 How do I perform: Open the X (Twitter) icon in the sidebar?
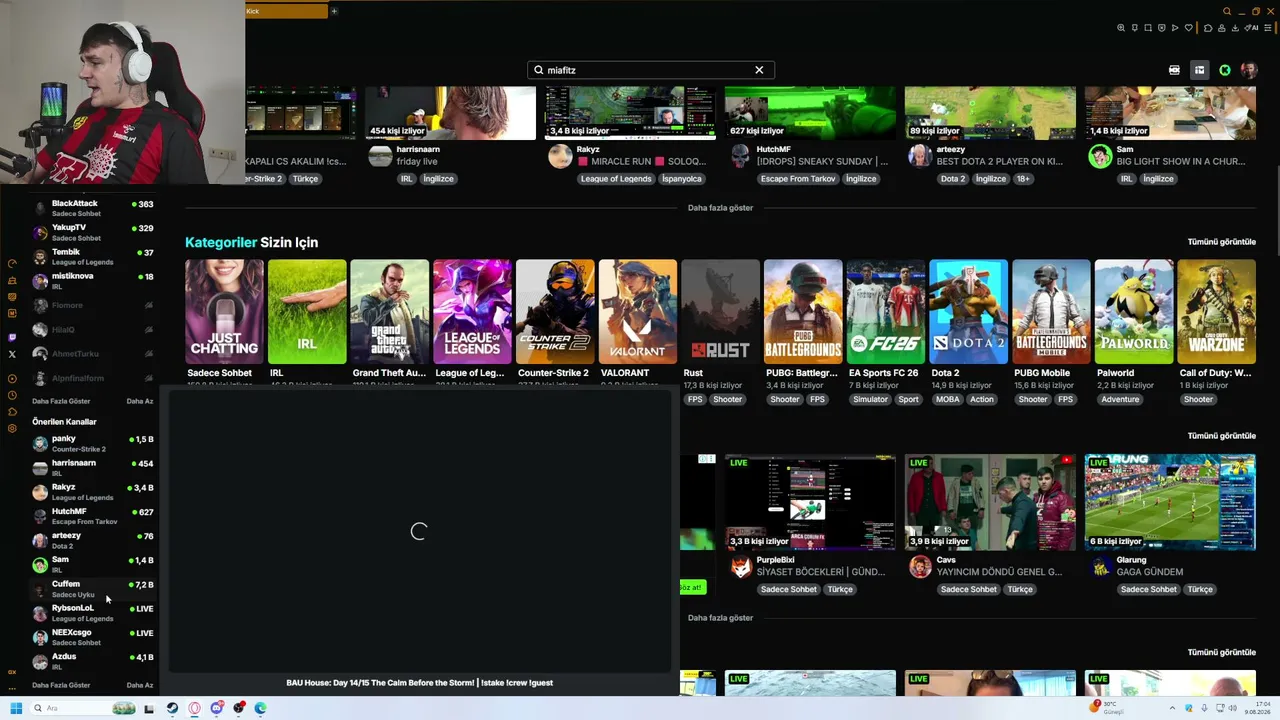pyautogui.click(x=12, y=354)
